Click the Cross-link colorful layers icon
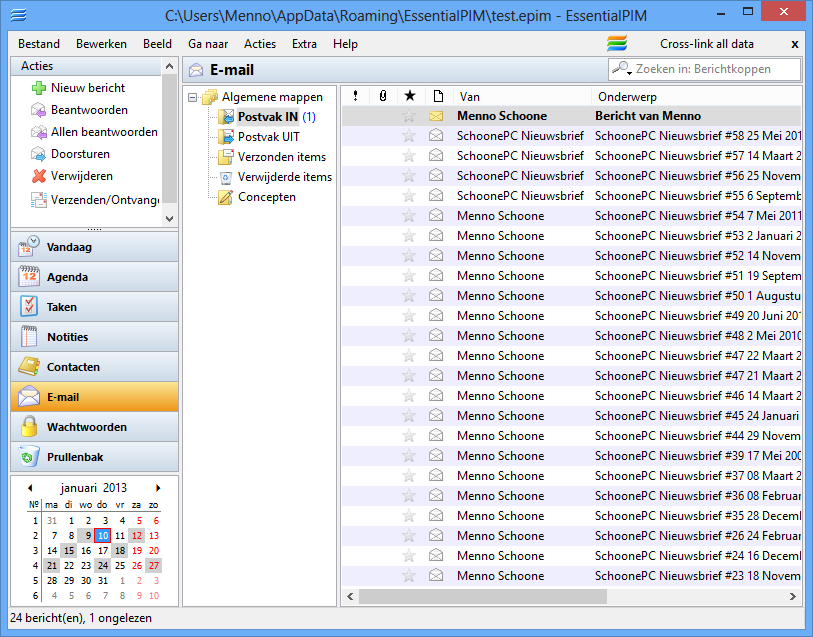The height and width of the screenshot is (637, 813). (x=617, y=44)
